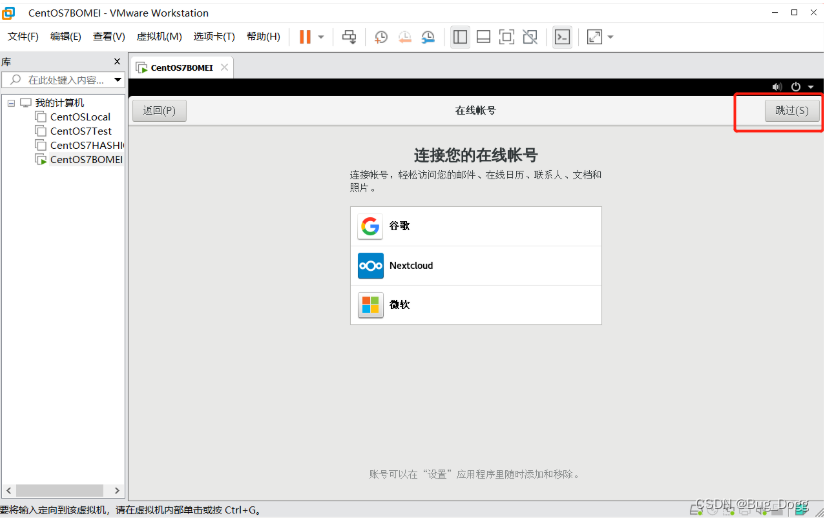The image size is (824, 521).
Task: Click the 跳过(S) skip button
Action: point(792,110)
